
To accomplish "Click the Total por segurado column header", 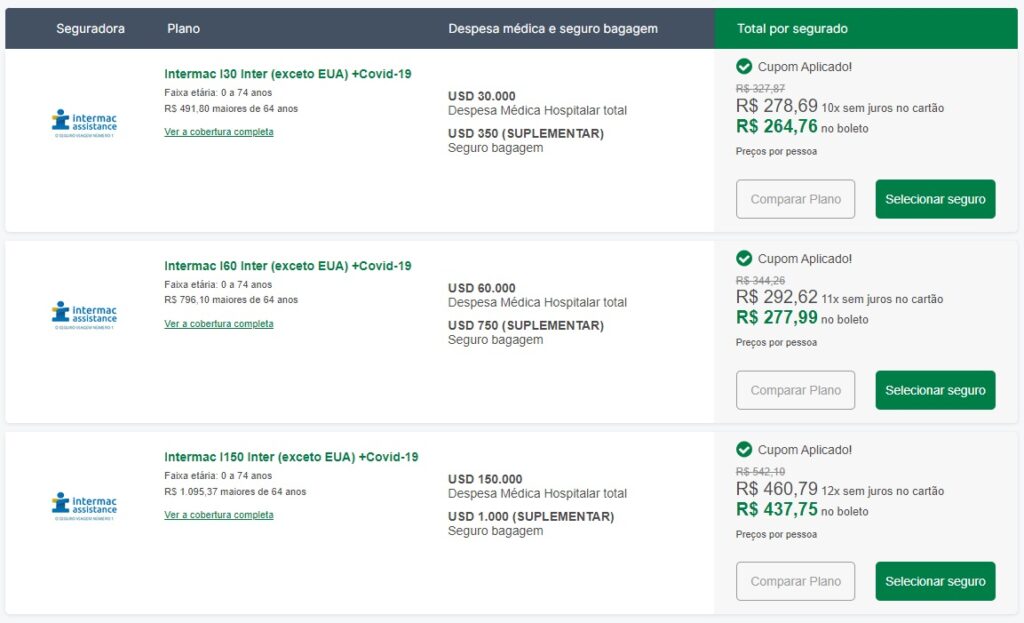I will click(792, 29).
